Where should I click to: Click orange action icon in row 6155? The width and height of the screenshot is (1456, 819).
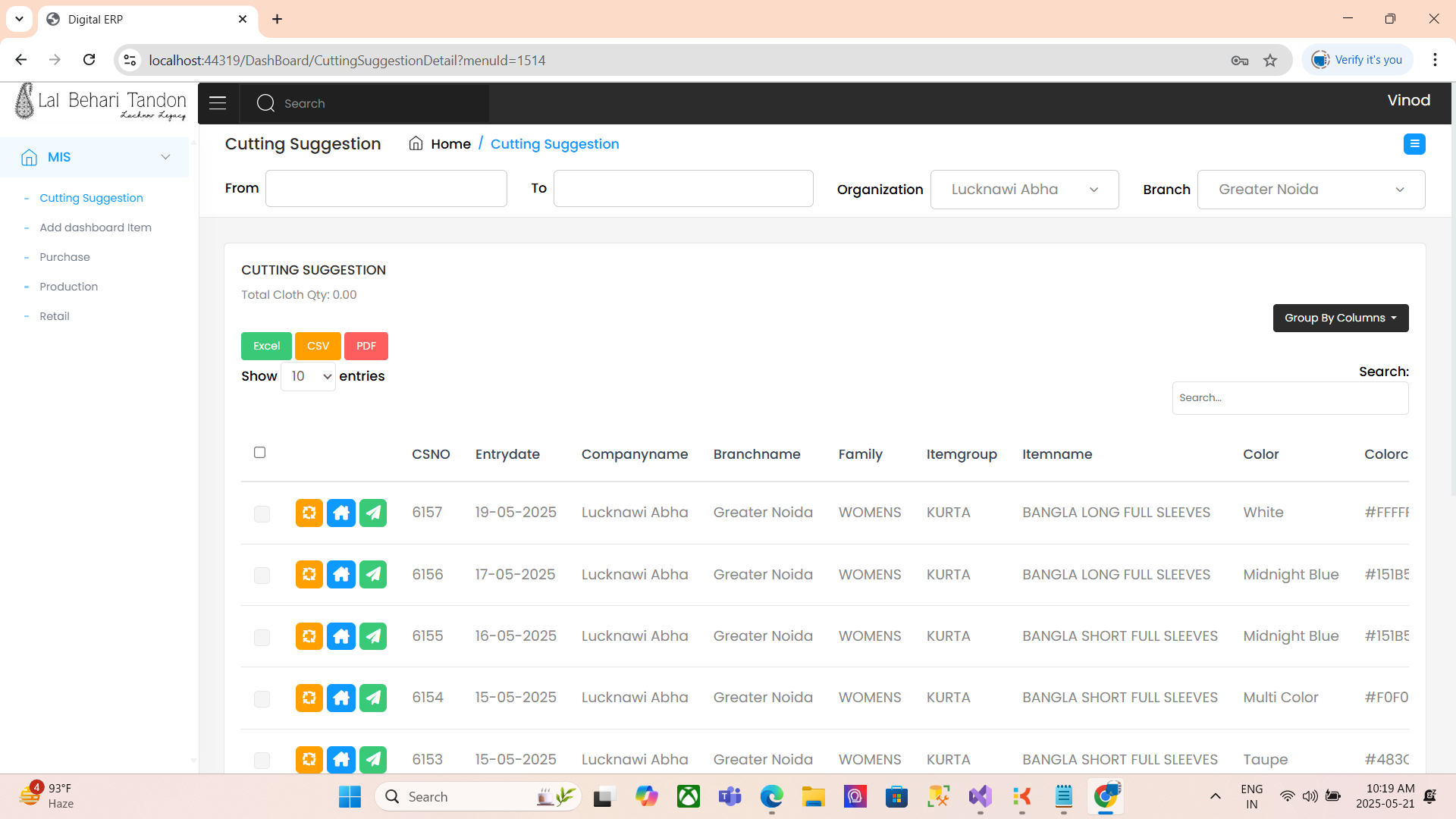[x=309, y=636]
